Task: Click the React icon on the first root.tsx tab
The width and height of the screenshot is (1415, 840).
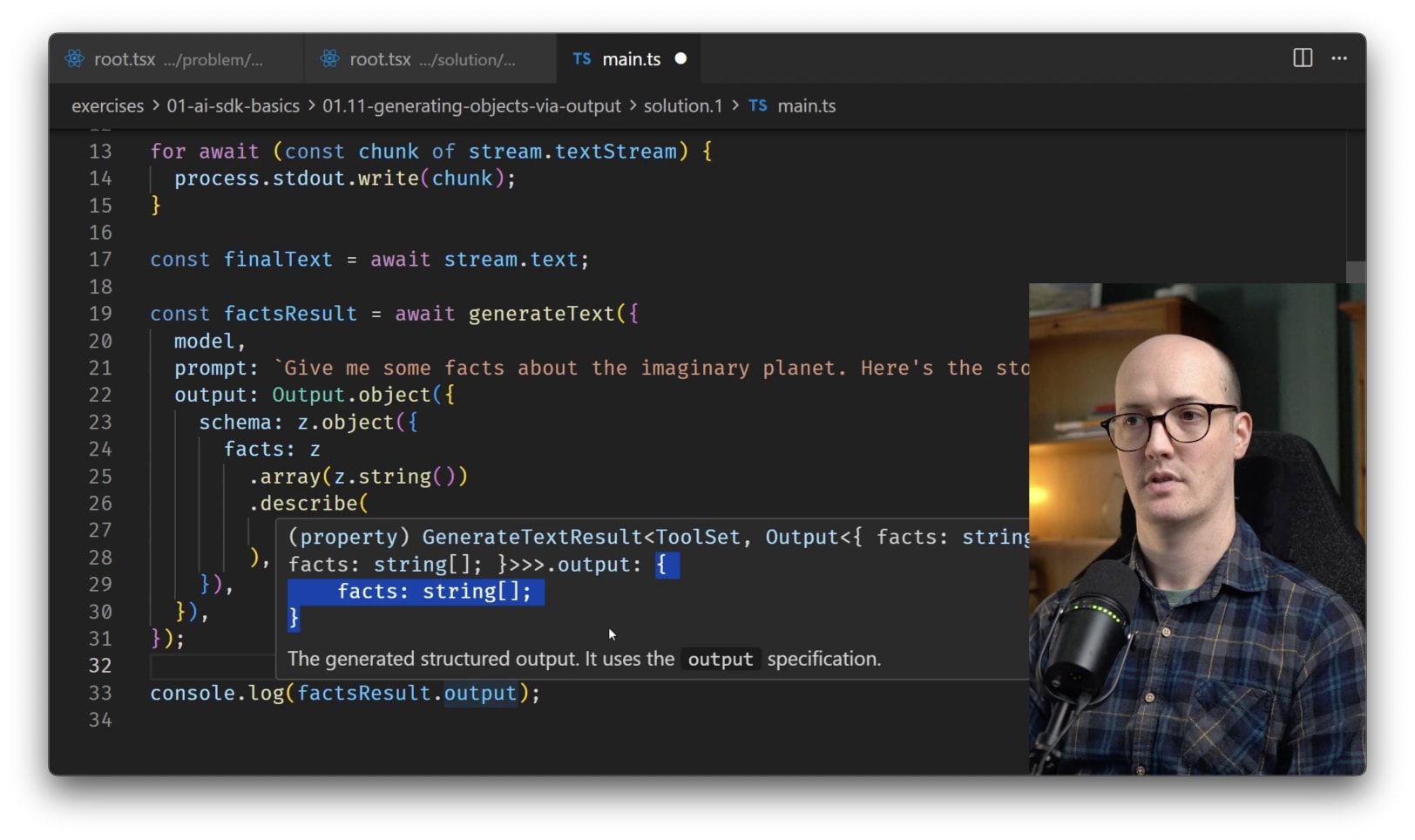Action: 76,58
